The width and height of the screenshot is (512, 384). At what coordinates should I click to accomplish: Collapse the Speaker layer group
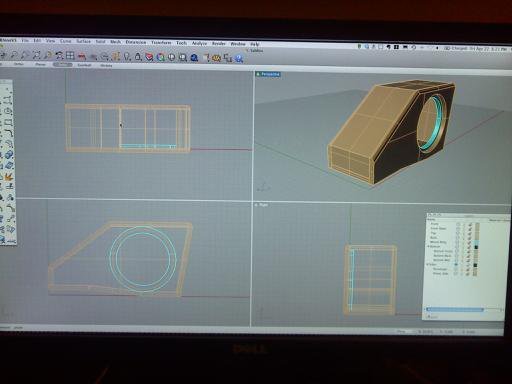[x=428, y=264]
